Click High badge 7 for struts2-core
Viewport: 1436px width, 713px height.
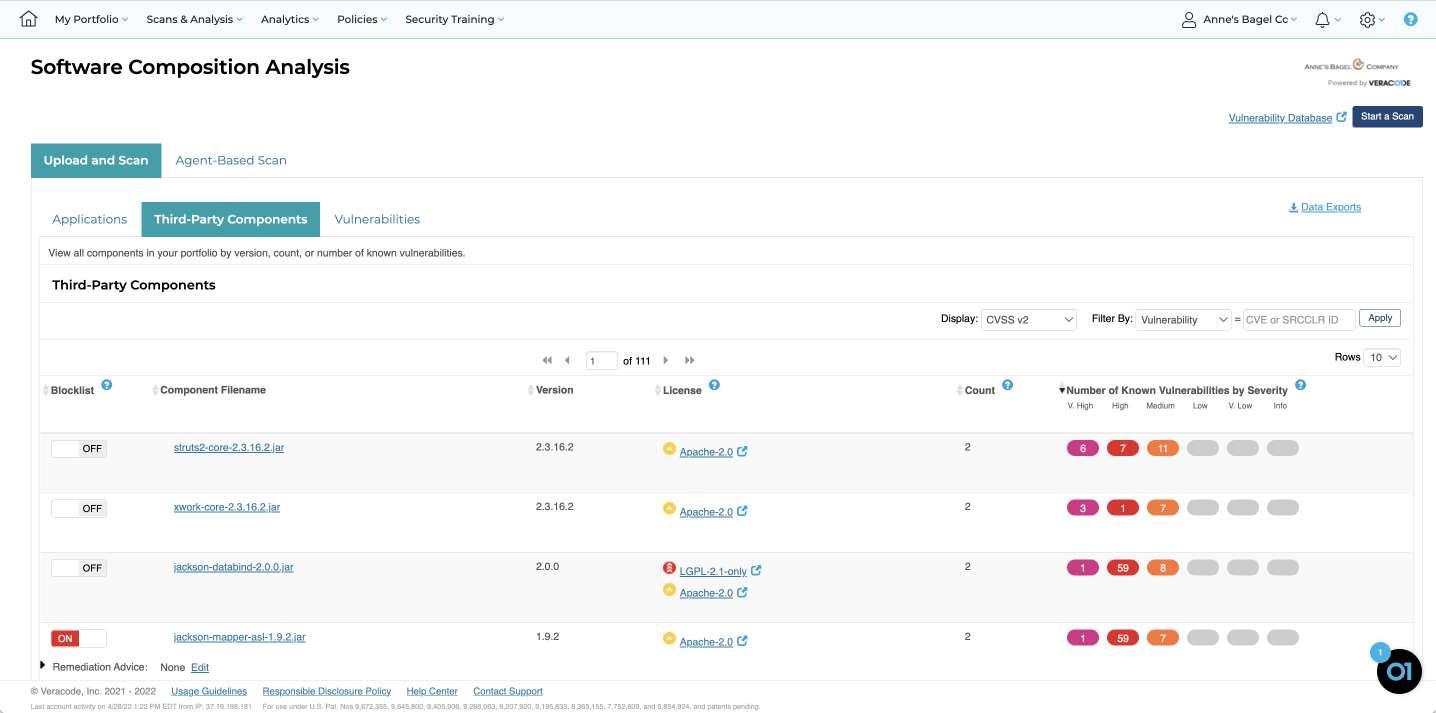point(1123,449)
